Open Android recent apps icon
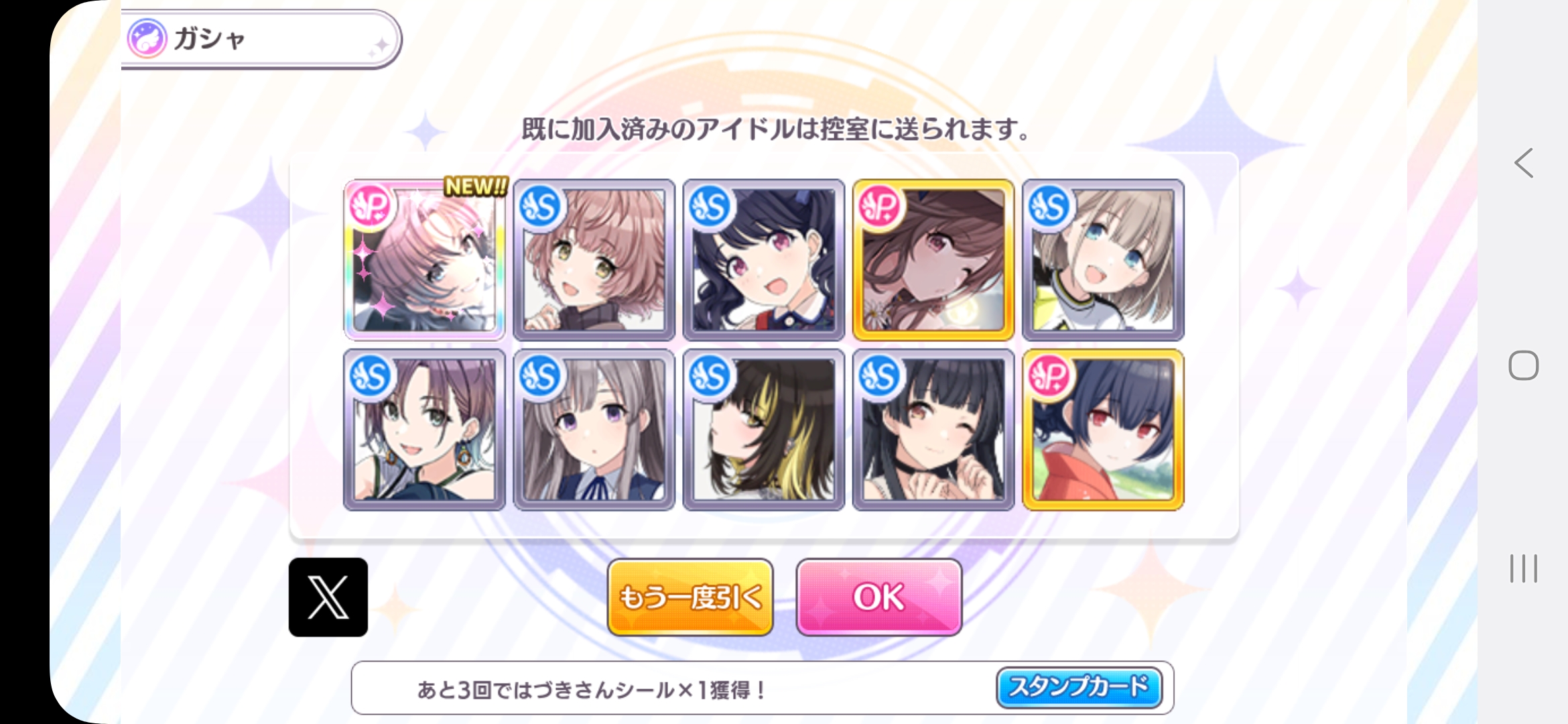This screenshot has height=724, width=1568. 1523,568
